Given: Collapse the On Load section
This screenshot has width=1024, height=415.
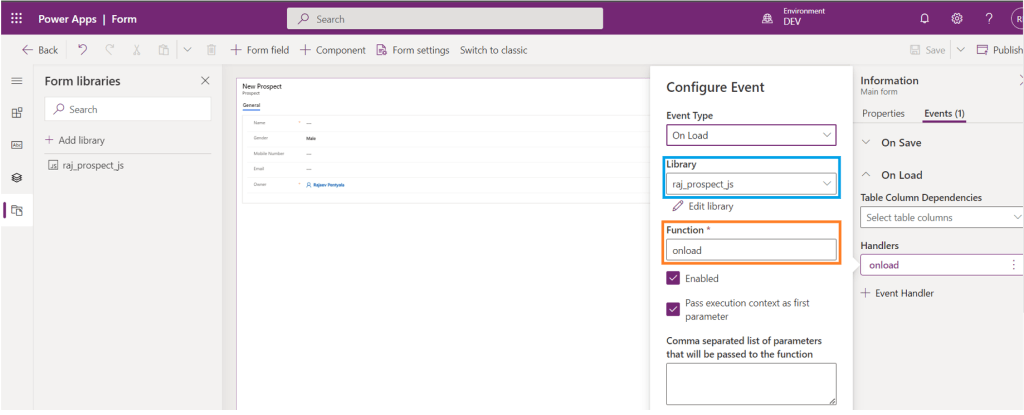Looking at the screenshot, I should [x=866, y=175].
